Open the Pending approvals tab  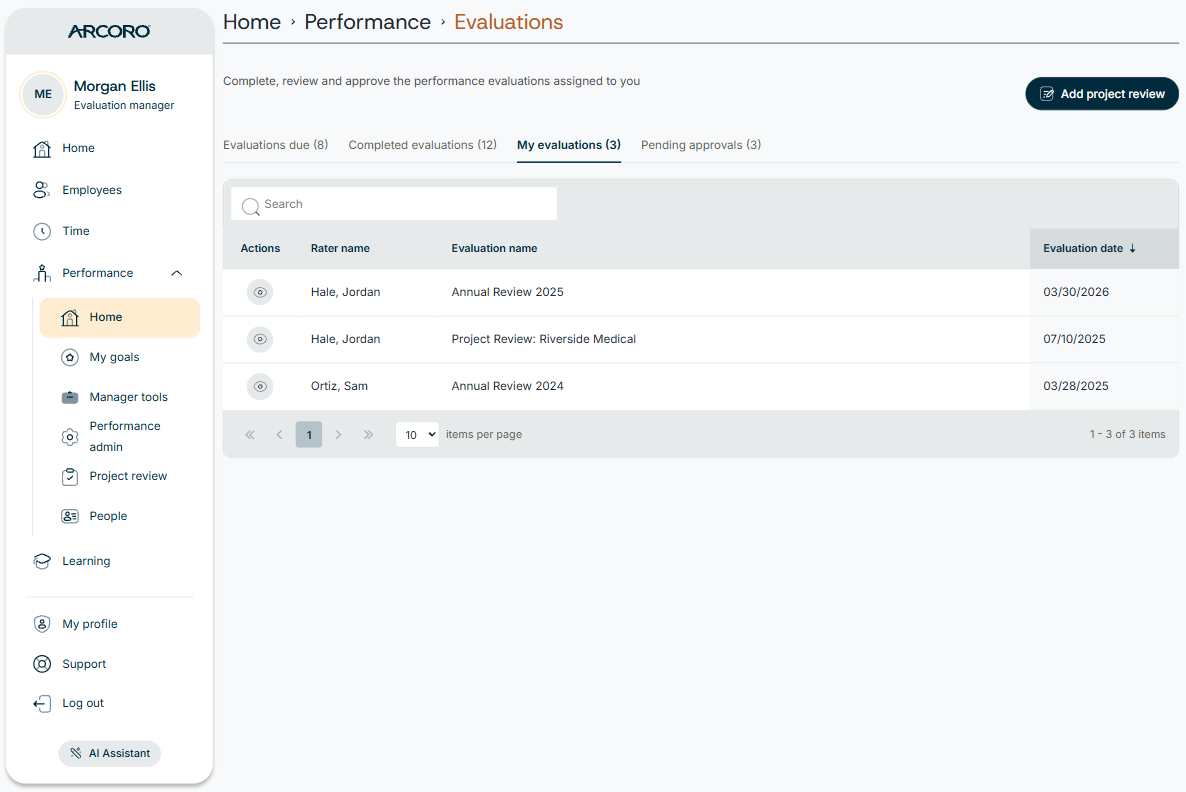click(701, 145)
